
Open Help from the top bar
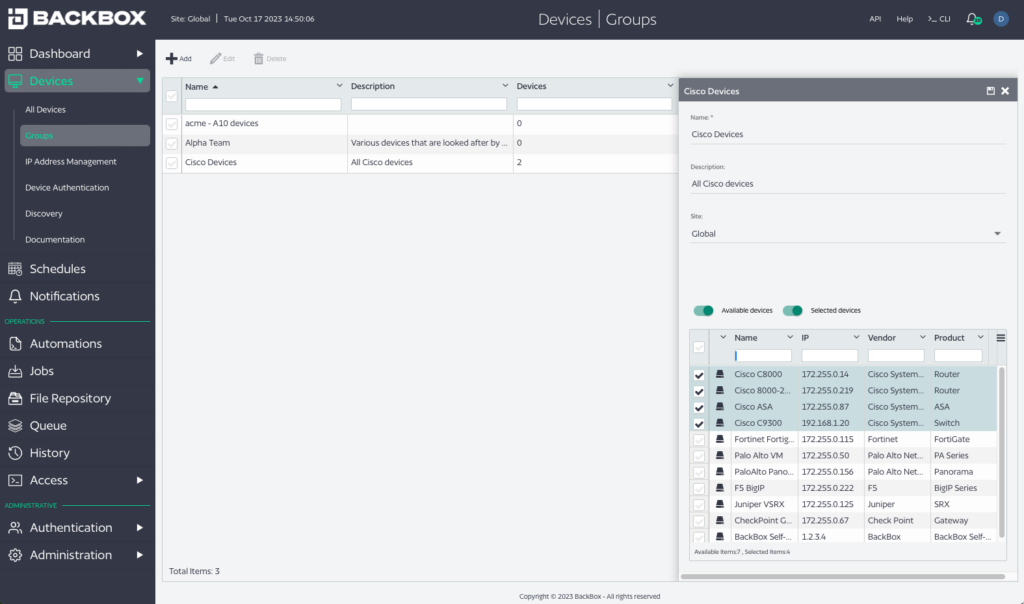click(x=904, y=18)
